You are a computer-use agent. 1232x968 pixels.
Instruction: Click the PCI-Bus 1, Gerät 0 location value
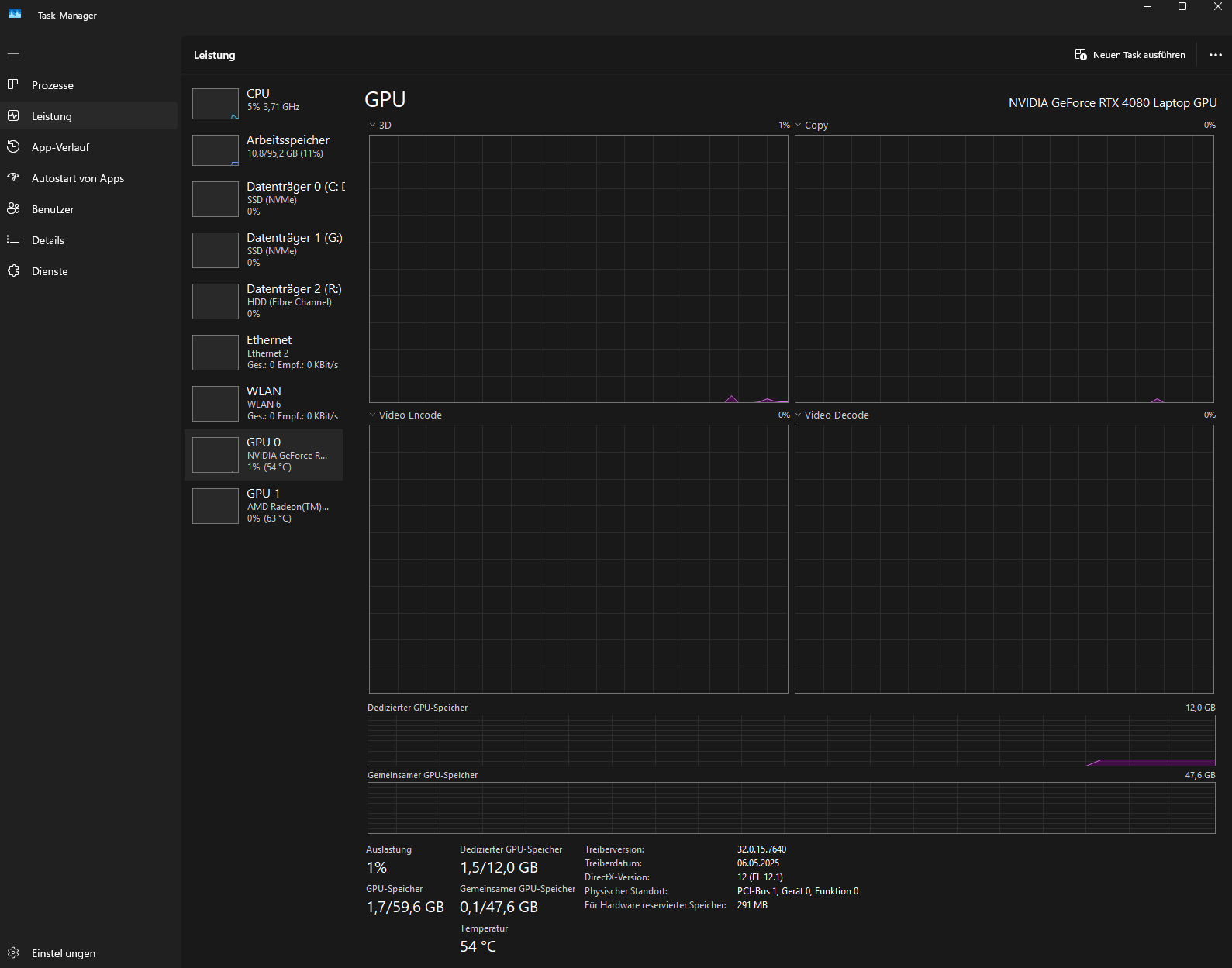click(x=798, y=891)
